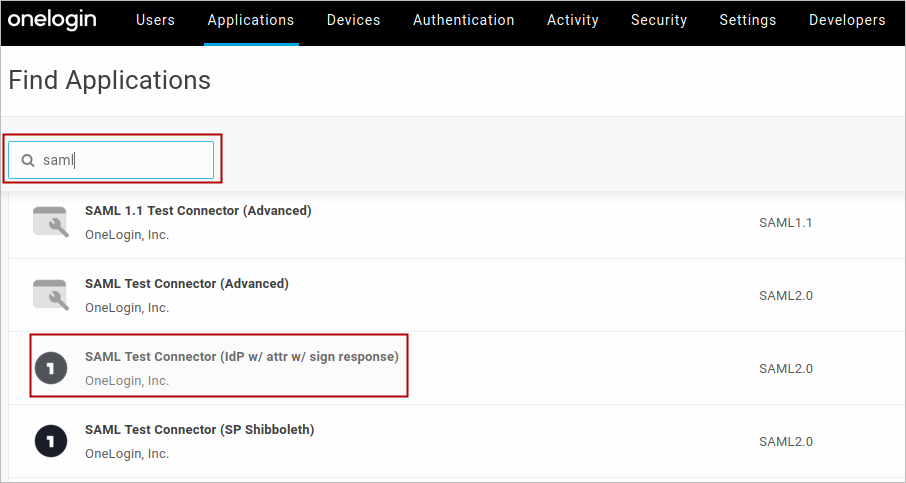This screenshot has height=483, width=906.
Task: Click the IdP w/ attr connector icon
Action: coord(50,368)
